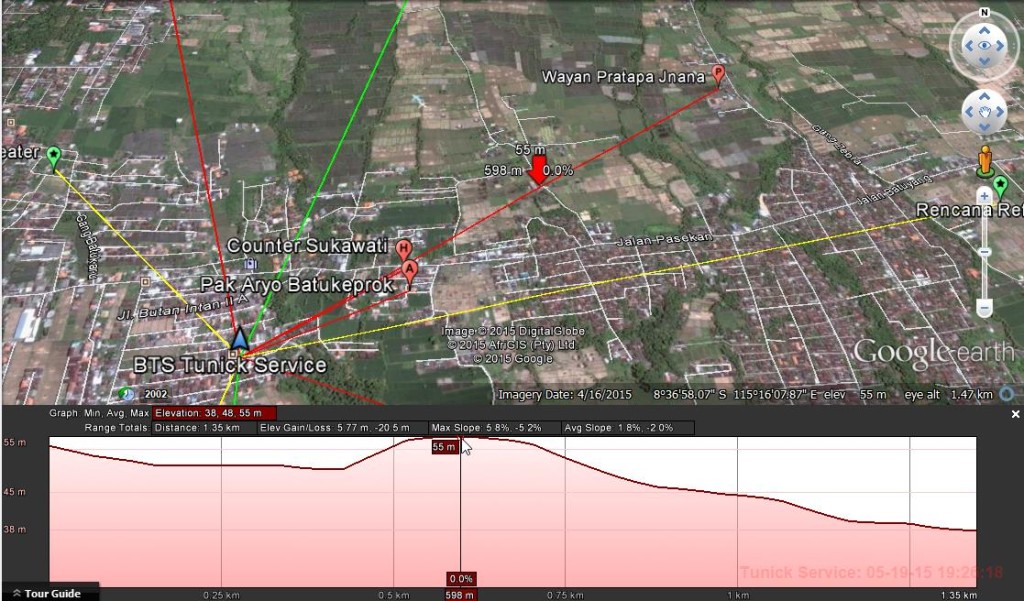The width and height of the screenshot is (1024, 601).
Task: Click the eye alt 1.47 km readout
Action: click(x=948, y=395)
